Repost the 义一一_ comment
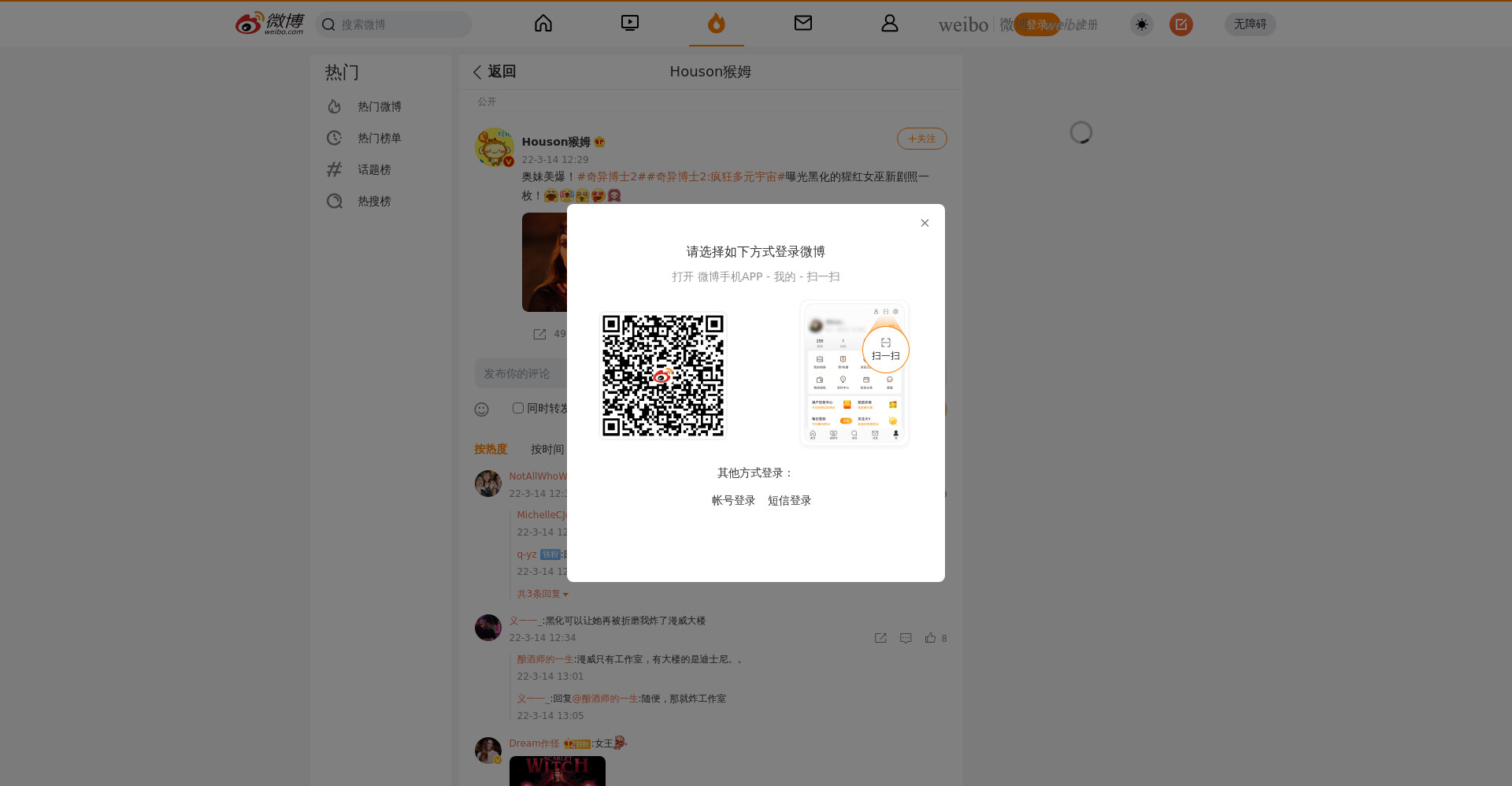Viewport: 1512px width, 786px height. click(880, 638)
